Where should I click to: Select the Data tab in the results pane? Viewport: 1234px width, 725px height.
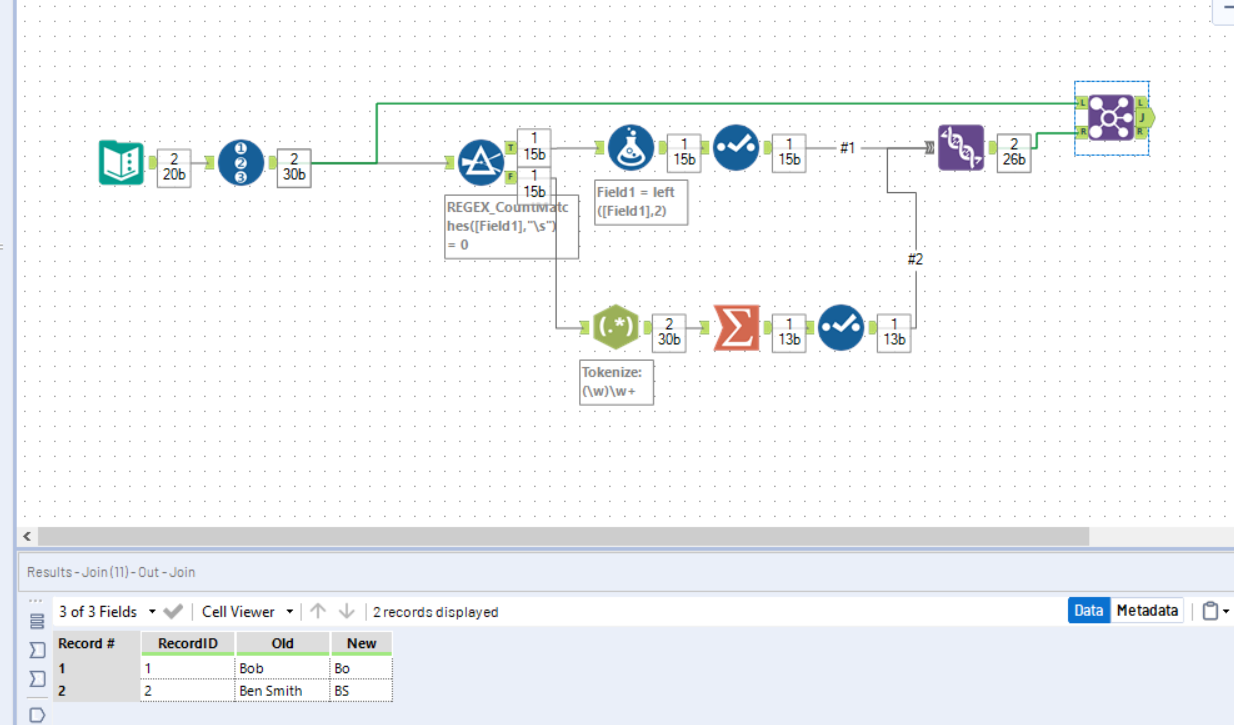point(1088,610)
